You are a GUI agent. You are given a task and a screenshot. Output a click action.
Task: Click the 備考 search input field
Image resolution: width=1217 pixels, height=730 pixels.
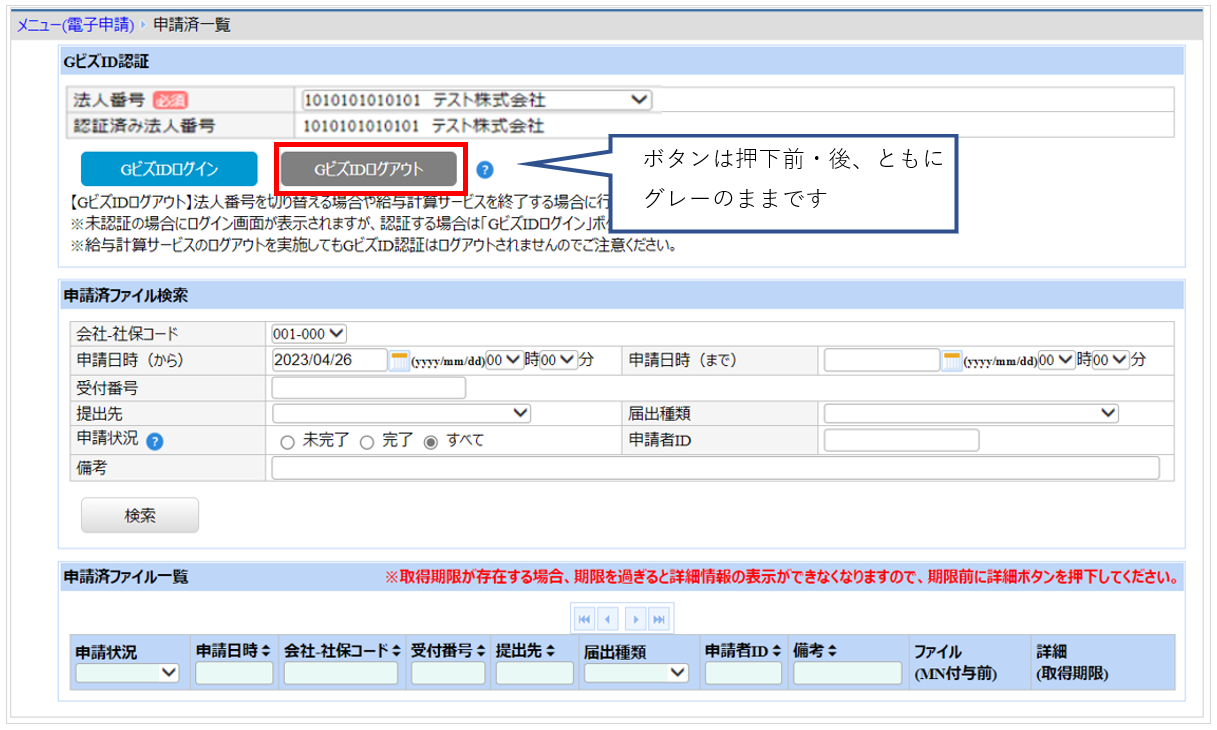pos(715,468)
